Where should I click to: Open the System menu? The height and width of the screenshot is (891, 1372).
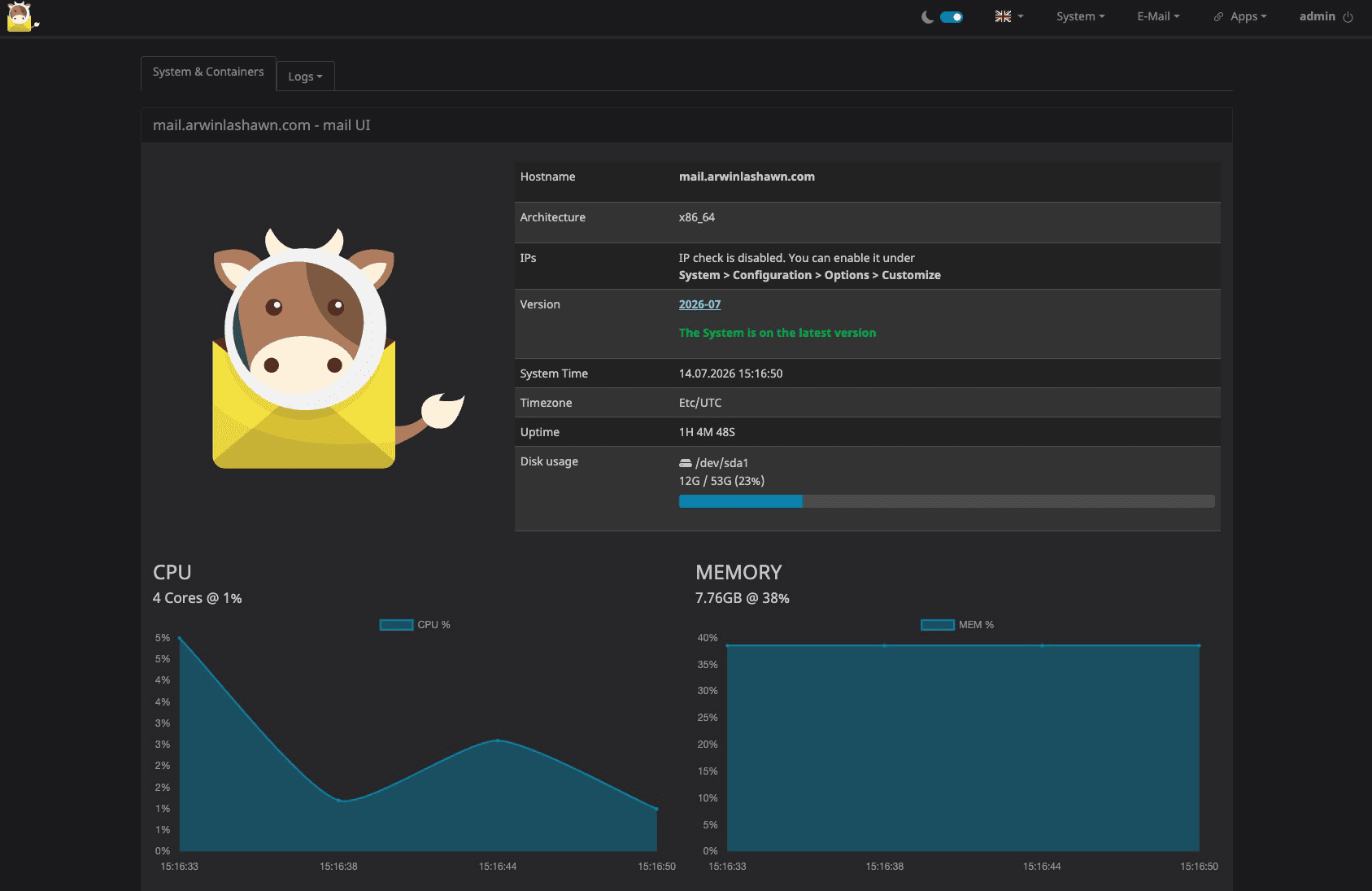click(1080, 16)
